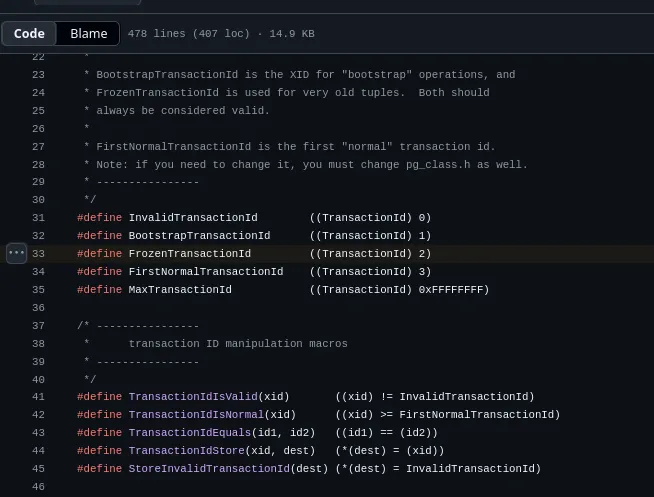Viewport: 654px width, 497px height.
Task: Select line number 33
Action: [38, 254]
